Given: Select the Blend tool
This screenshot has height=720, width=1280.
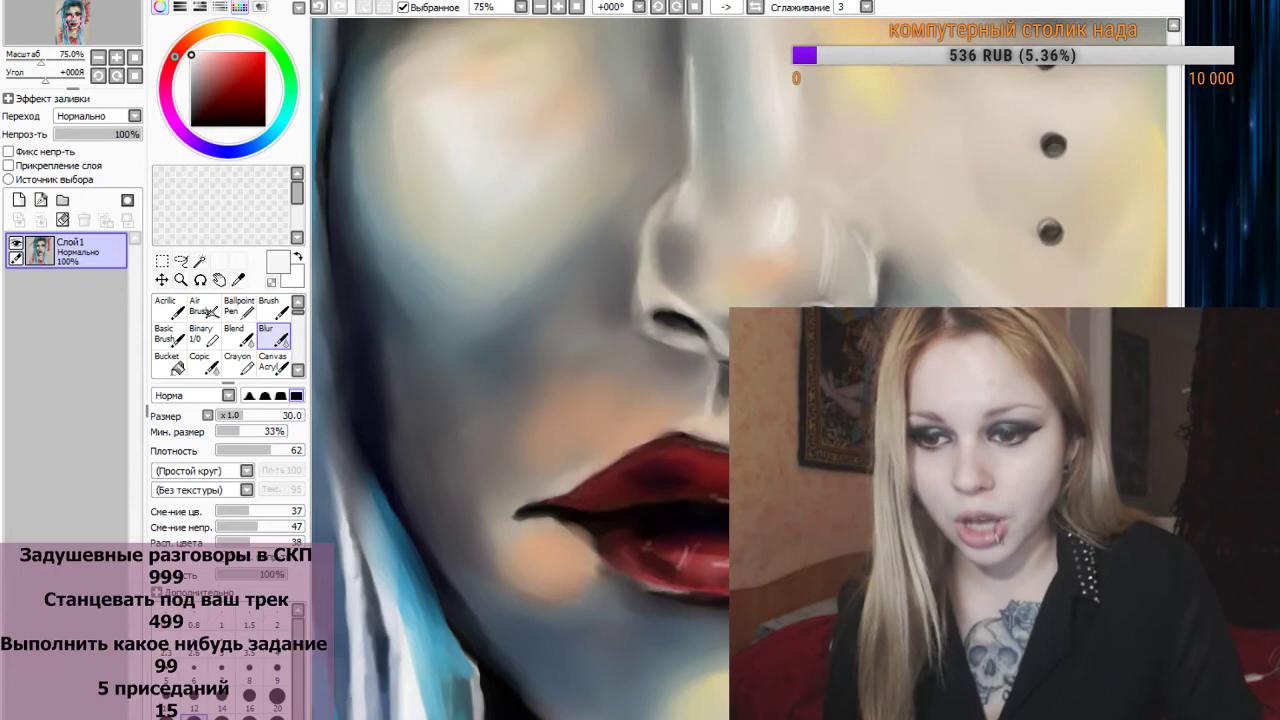Looking at the screenshot, I should coord(240,335).
